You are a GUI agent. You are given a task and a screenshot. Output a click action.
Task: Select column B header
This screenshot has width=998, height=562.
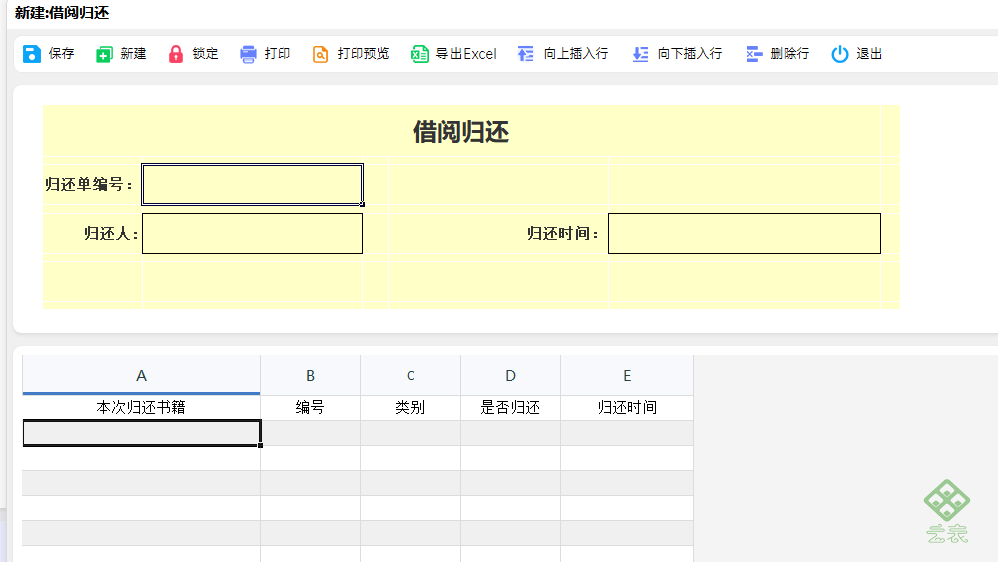(311, 376)
